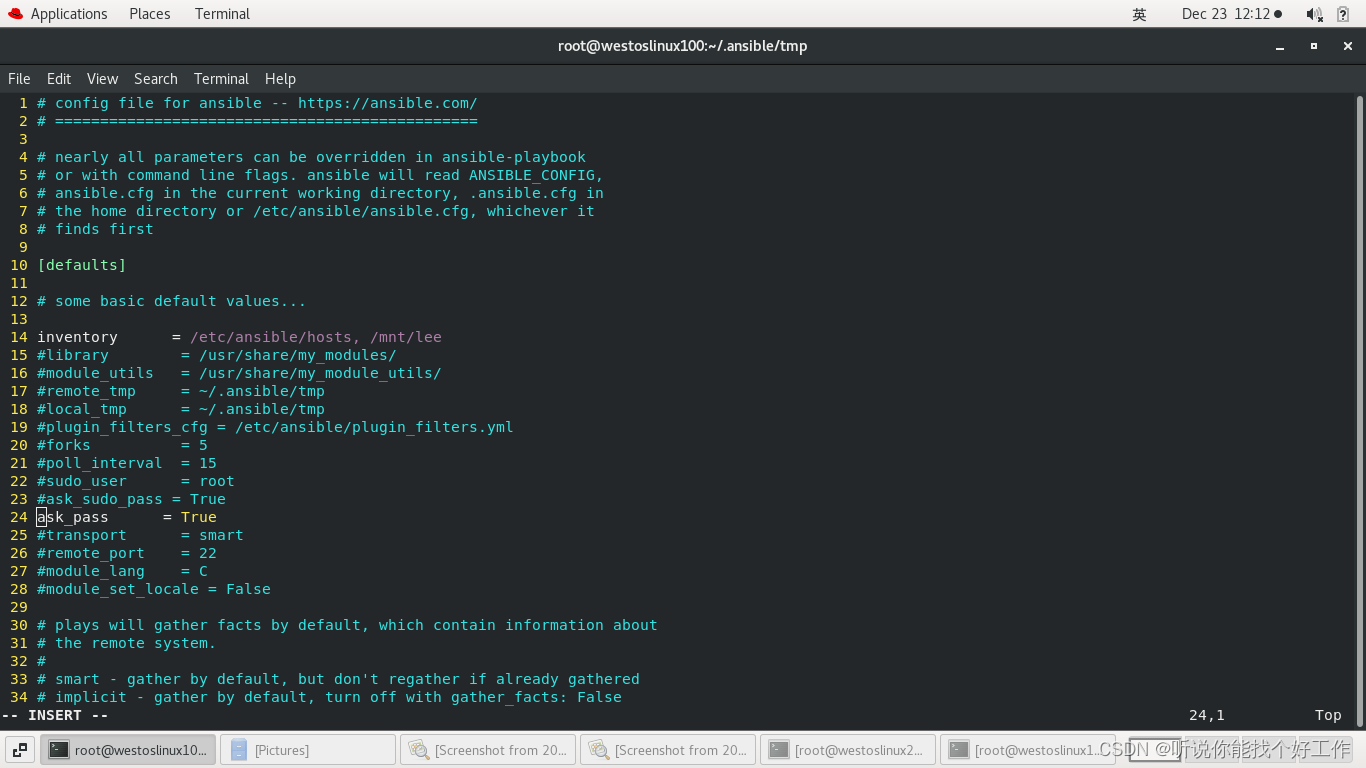
Task: Click the https://ansible.com/ URL on line 1
Action: click(x=388, y=103)
